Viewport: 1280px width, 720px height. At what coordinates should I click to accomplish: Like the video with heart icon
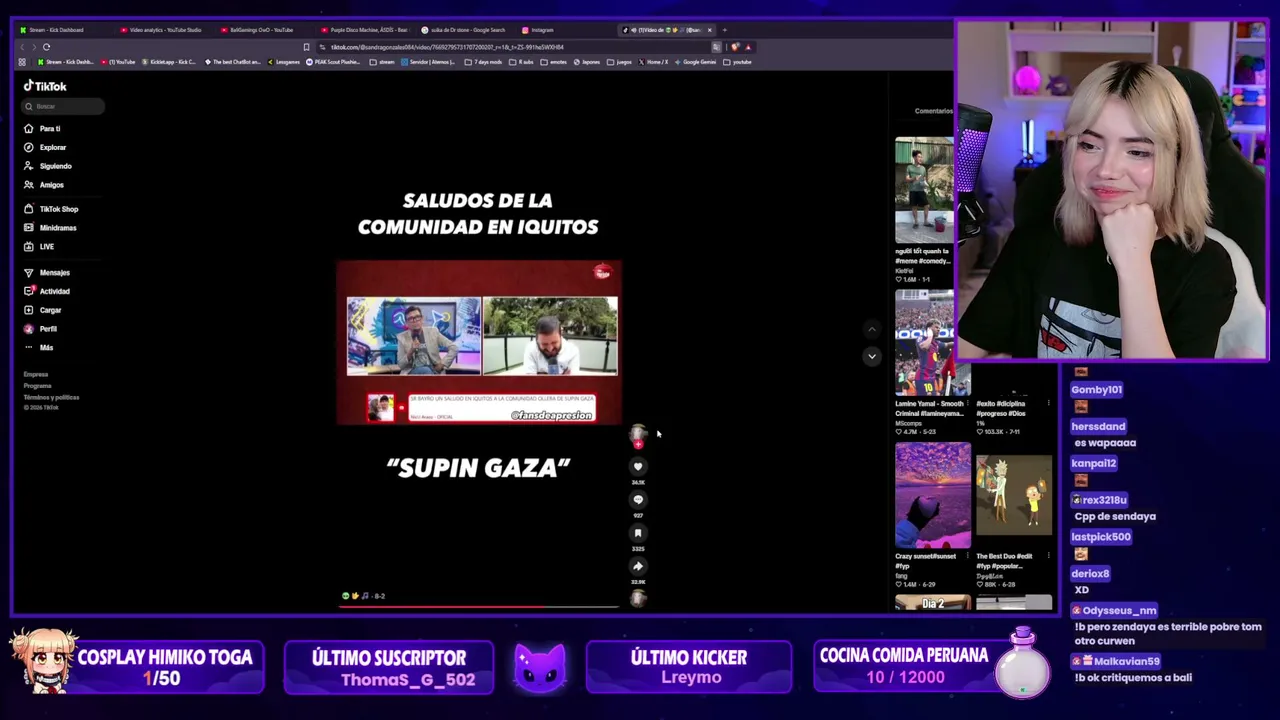(638, 466)
